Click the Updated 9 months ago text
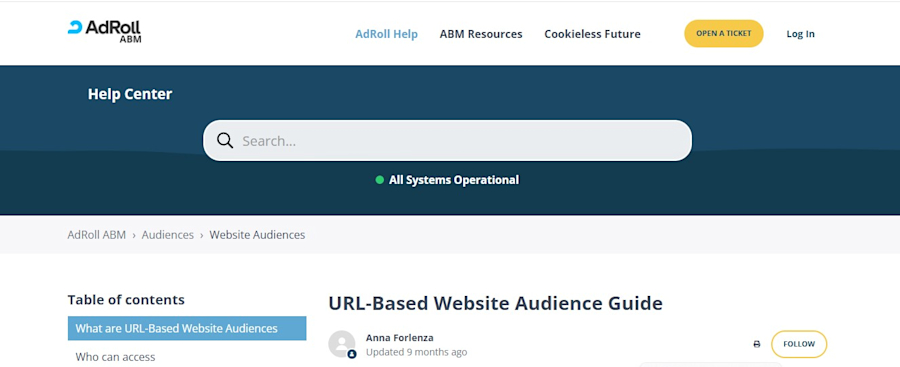 coord(416,351)
